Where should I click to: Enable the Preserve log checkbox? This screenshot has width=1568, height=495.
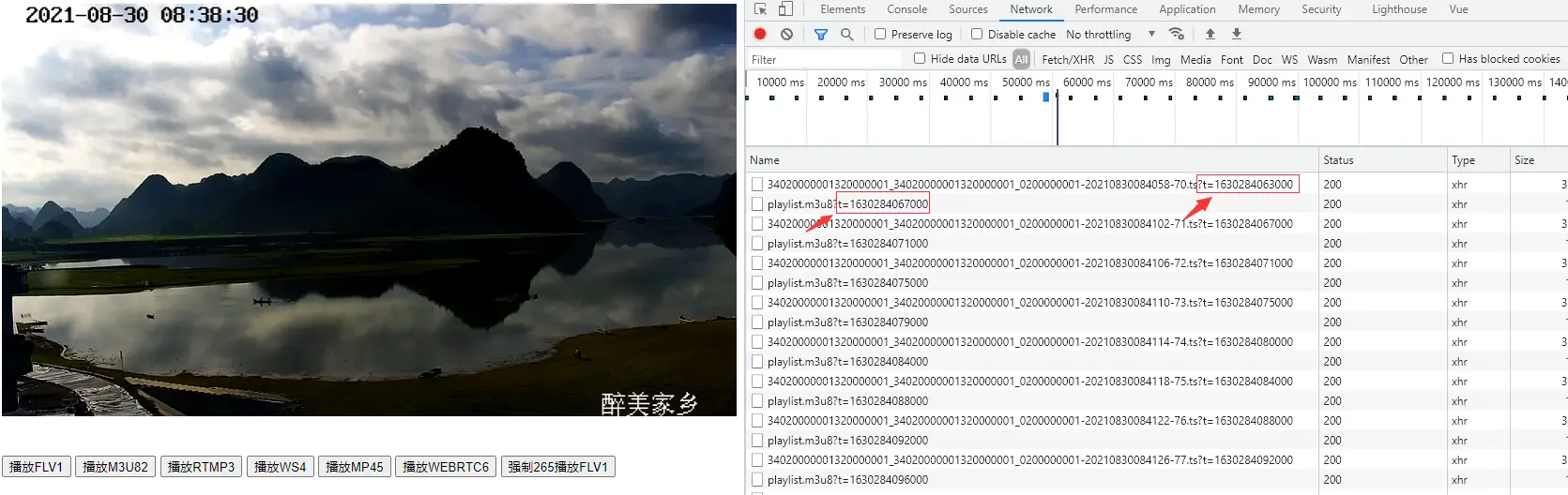pos(880,34)
